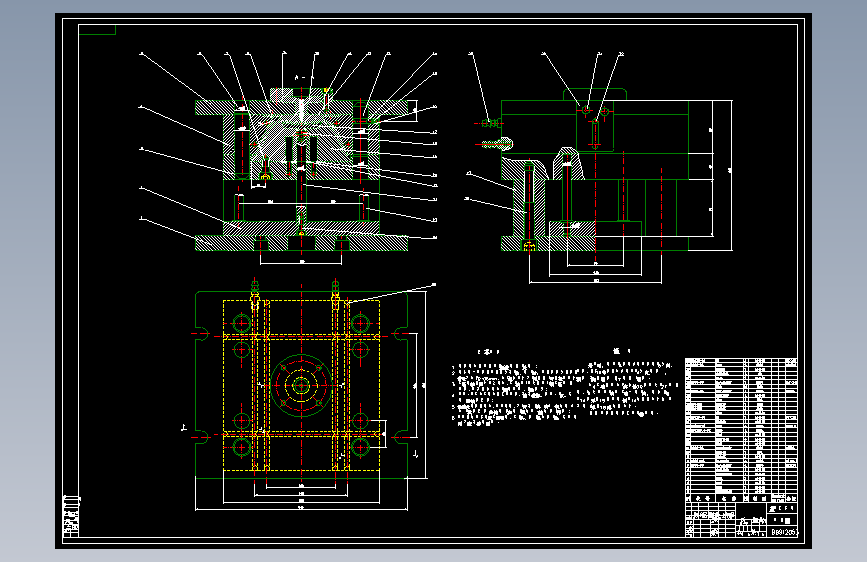Select the small green rectangle on the drawing frame corner
Screen dimensions: 867x562
(97, 30)
